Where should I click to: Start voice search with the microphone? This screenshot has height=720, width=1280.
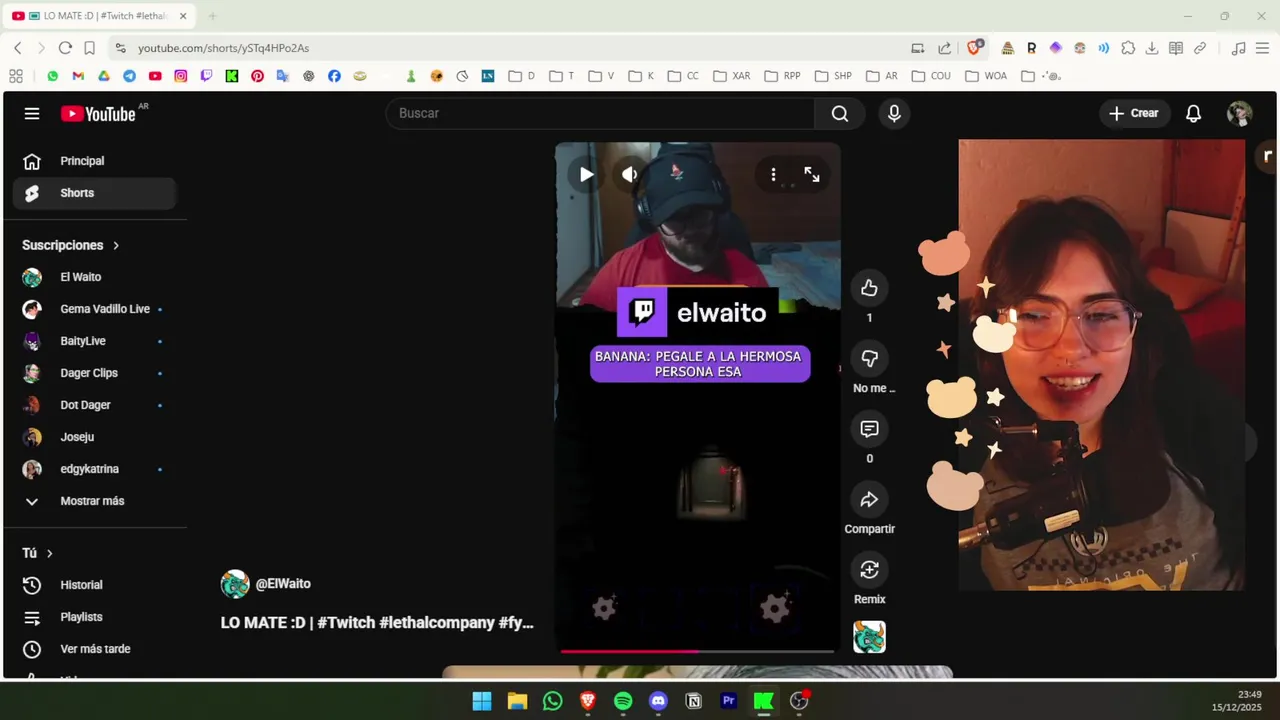coord(894,114)
